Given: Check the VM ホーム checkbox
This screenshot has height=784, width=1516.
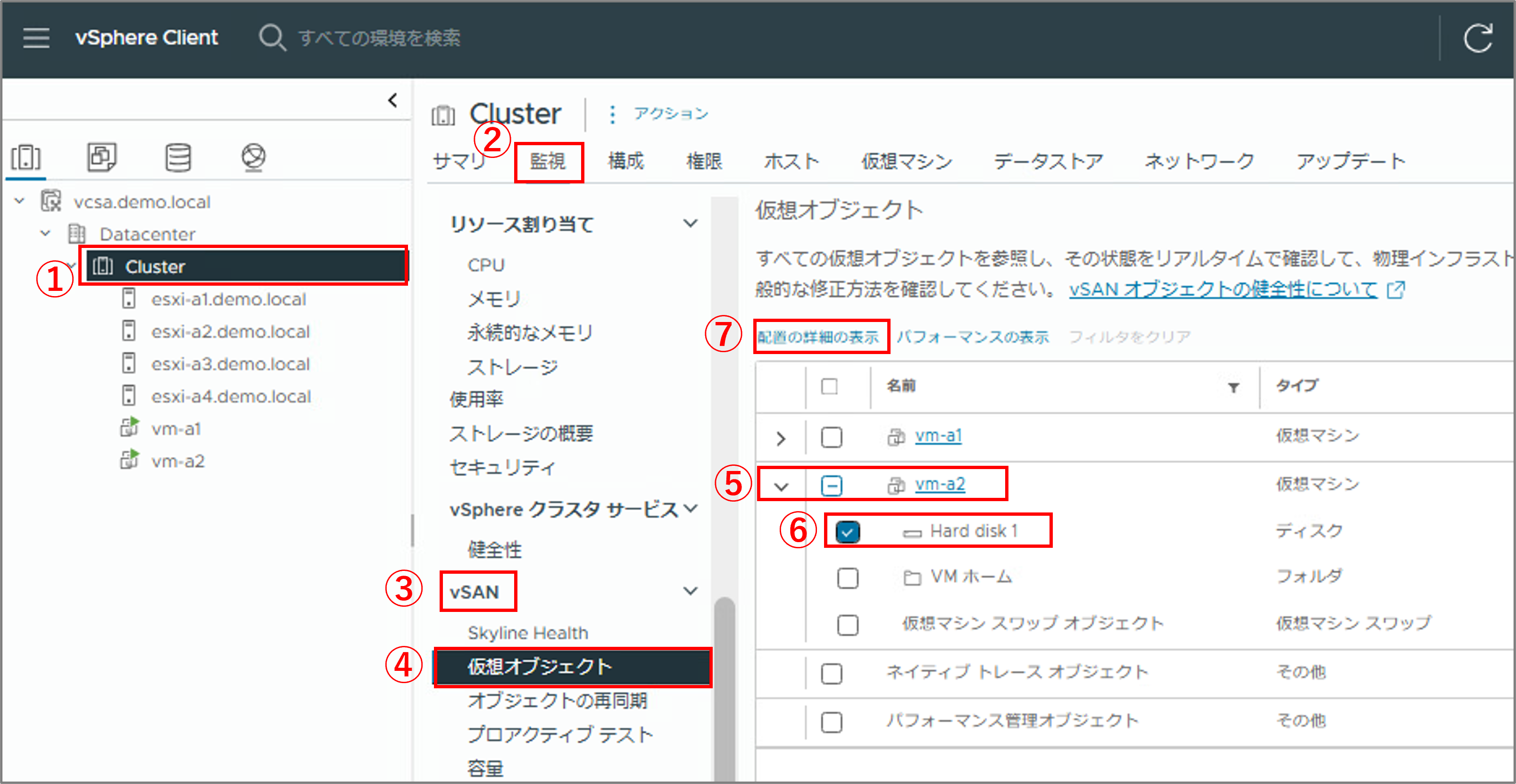Looking at the screenshot, I should (848, 578).
